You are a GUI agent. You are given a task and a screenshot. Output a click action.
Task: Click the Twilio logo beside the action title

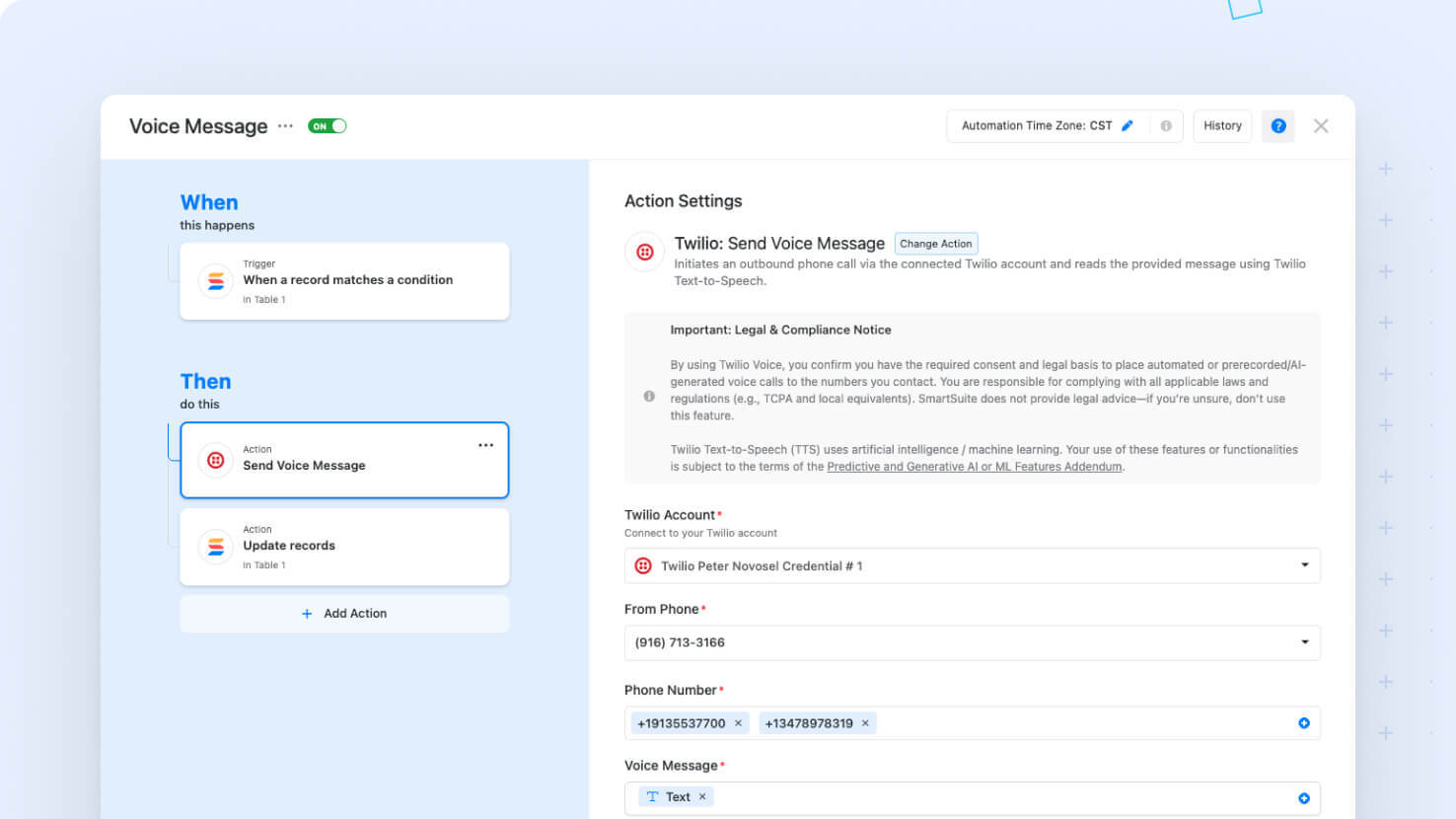click(645, 252)
